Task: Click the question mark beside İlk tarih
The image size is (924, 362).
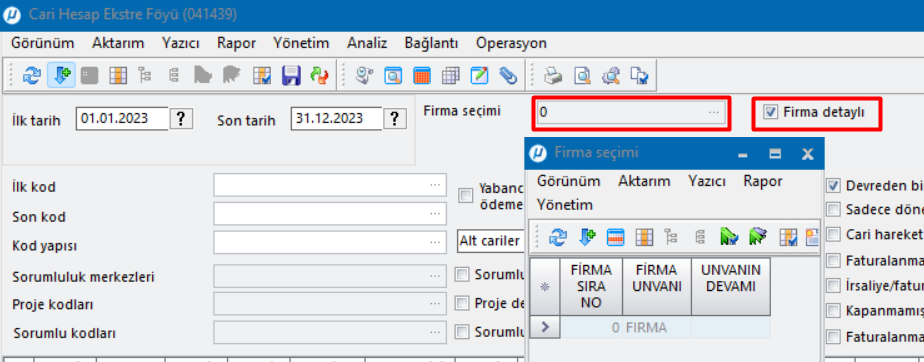Action: [182, 119]
